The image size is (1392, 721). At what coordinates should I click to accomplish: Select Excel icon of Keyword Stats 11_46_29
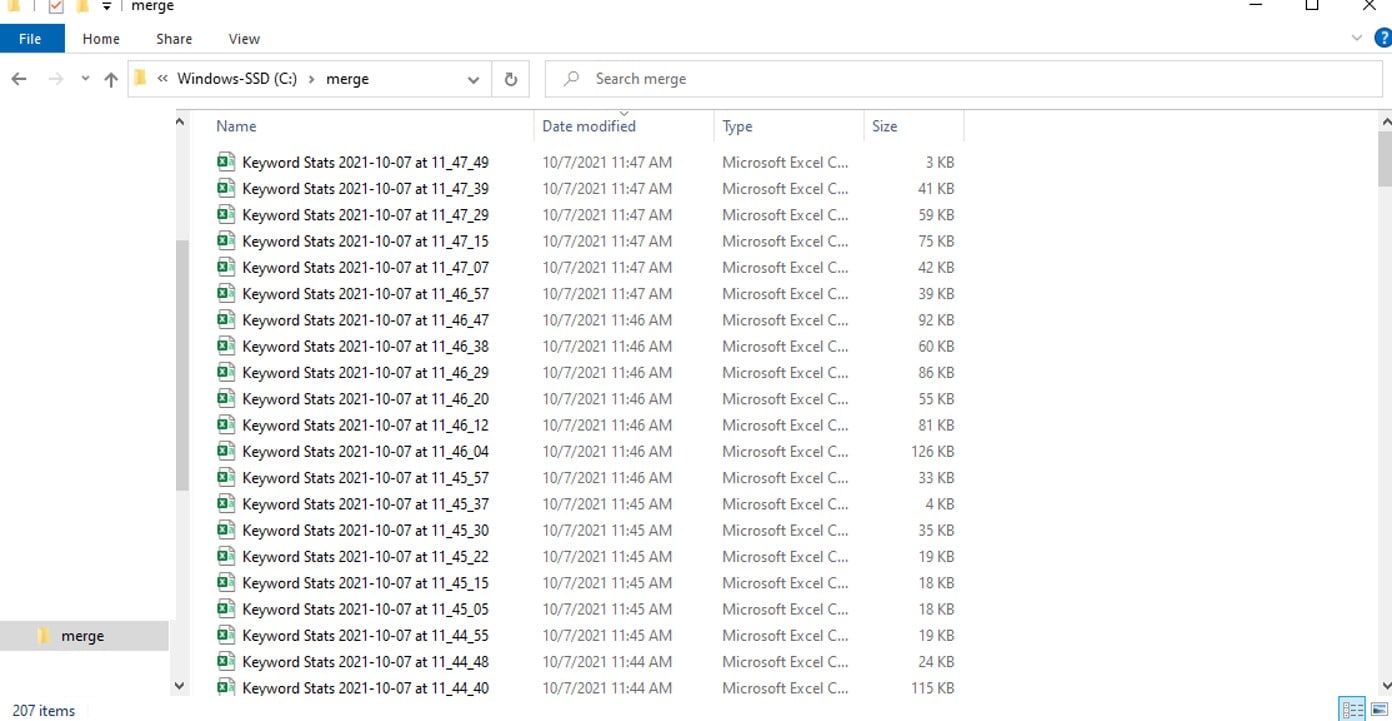pos(226,372)
